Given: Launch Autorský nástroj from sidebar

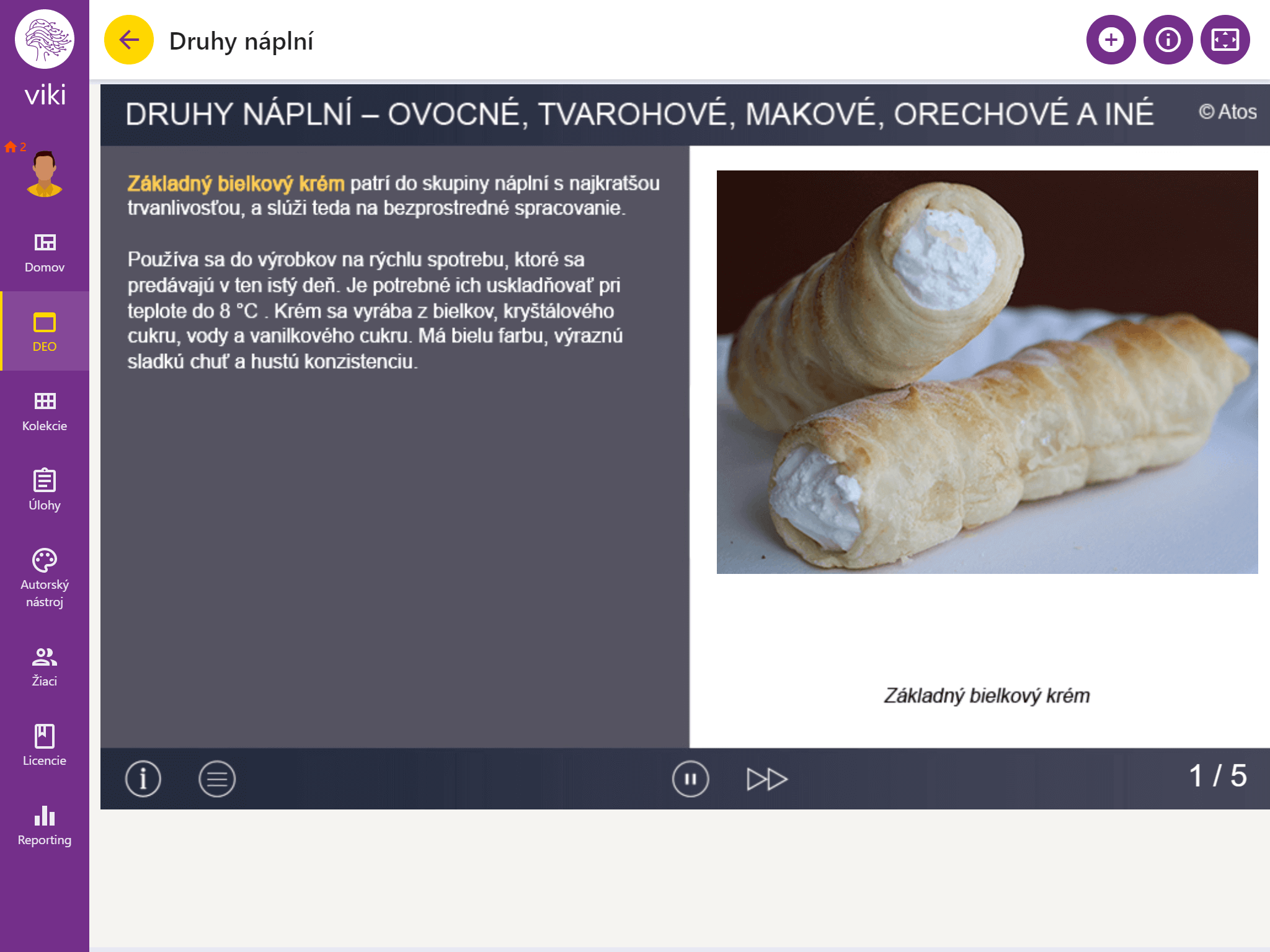Looking at the screenshot, I should click(x=45, y=578).
